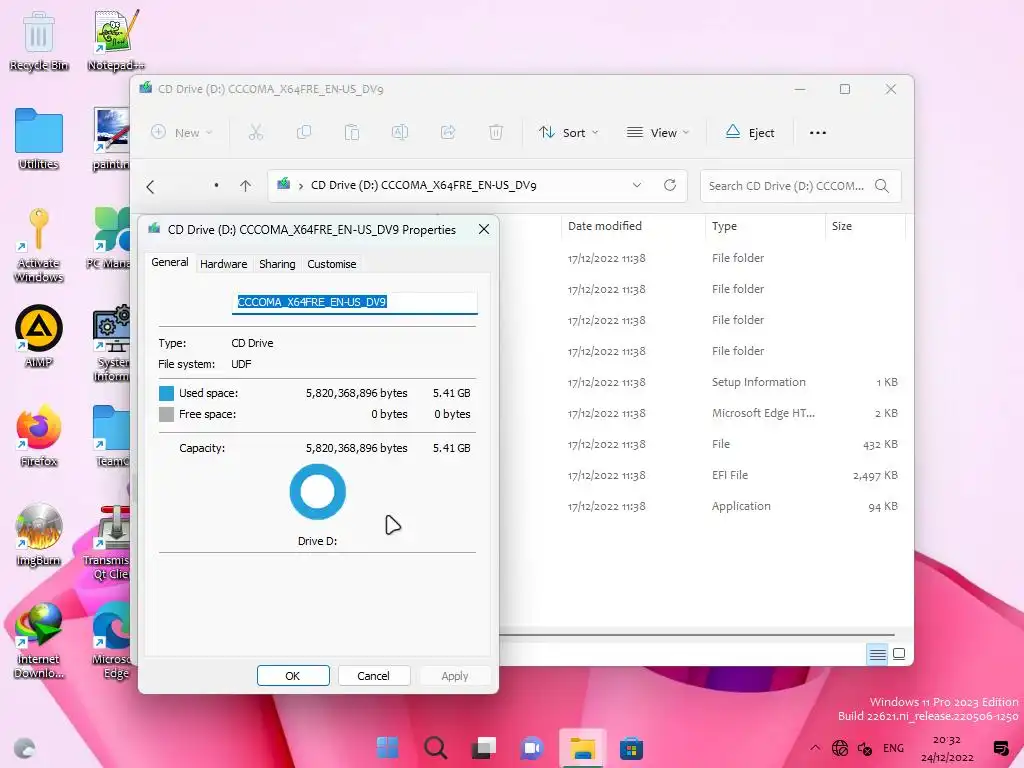Expand the address bar history dropdown
Viewport: 1024px width, 768px height.
pos(637,185)
